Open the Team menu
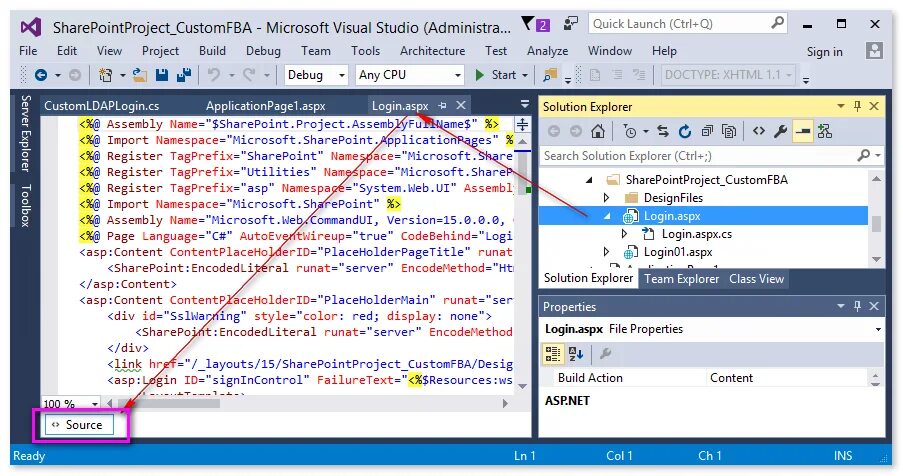The image size is (903, 476). tap(316, 51)
